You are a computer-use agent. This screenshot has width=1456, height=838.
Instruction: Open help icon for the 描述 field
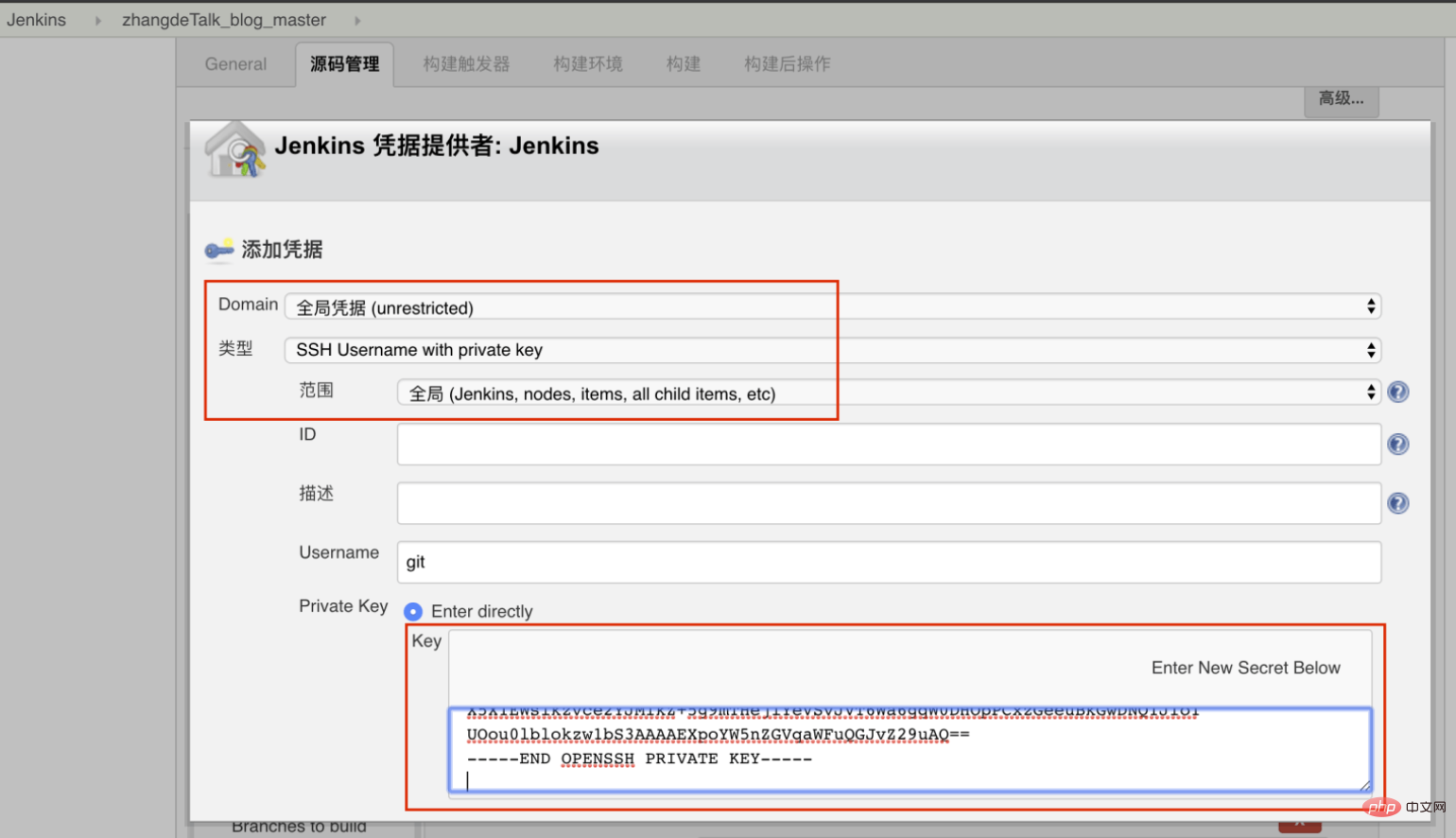(1397, 503)
